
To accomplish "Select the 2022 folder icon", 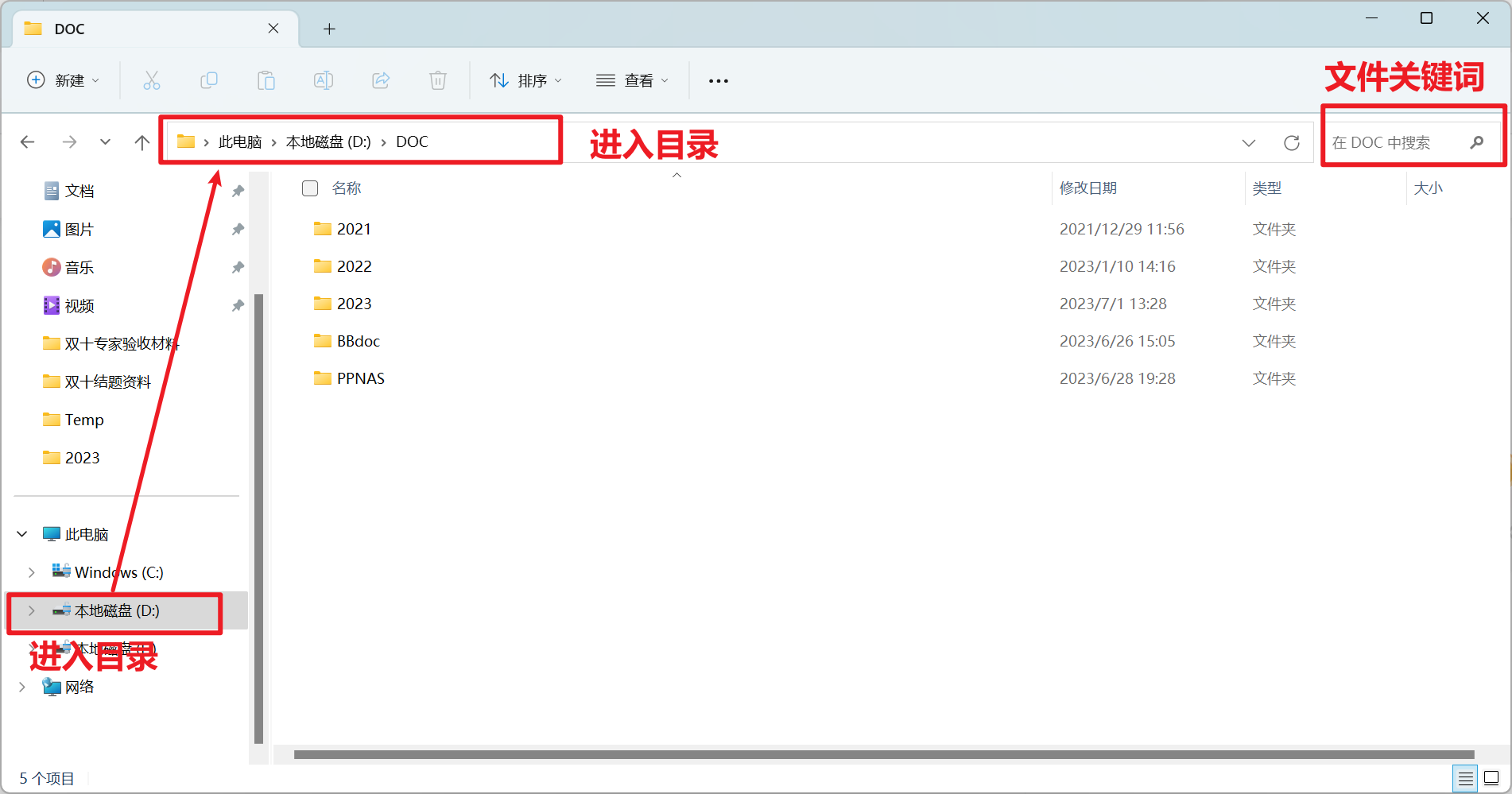I will tap(322, 266).
